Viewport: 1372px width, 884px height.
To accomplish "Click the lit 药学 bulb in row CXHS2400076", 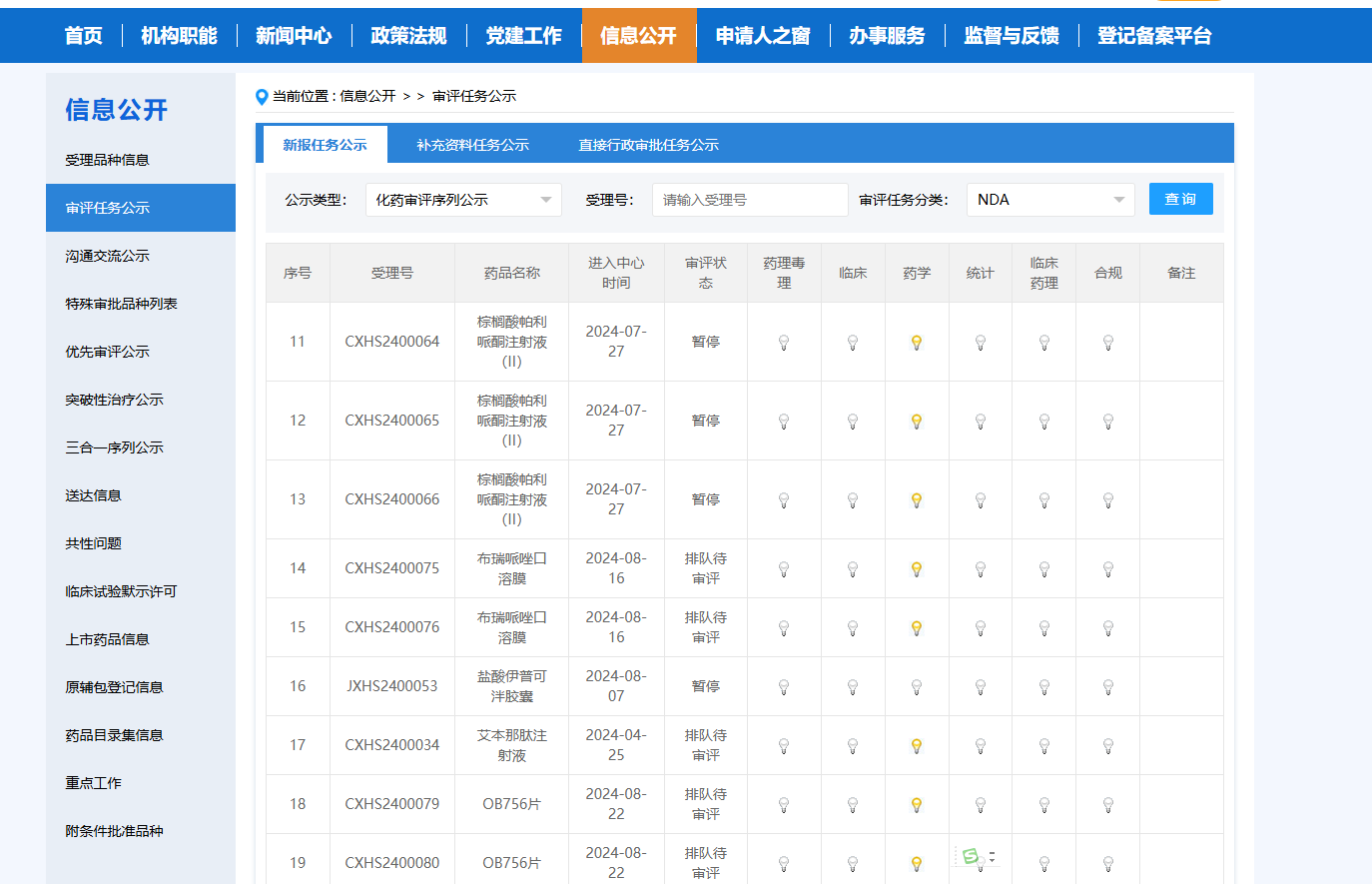I will click(x=917, y=628).
